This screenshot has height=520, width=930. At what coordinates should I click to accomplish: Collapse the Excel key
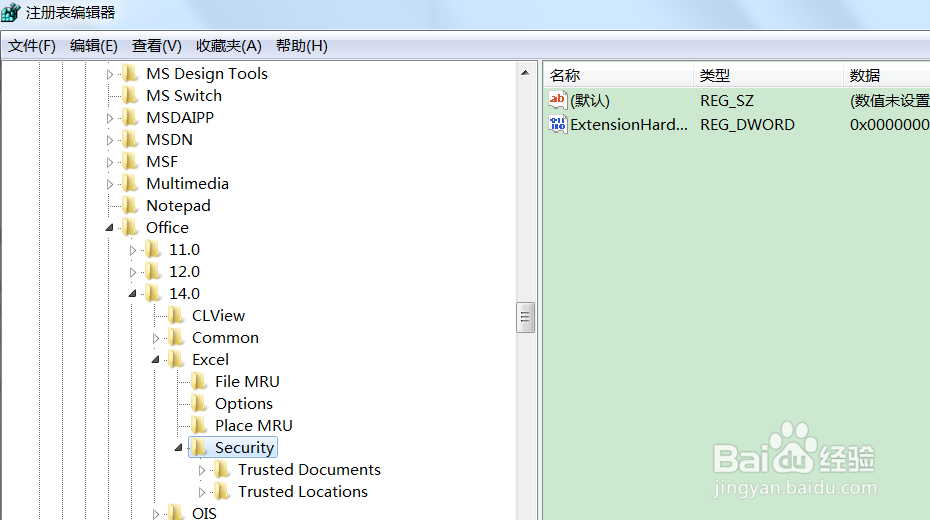pos(156,359)
